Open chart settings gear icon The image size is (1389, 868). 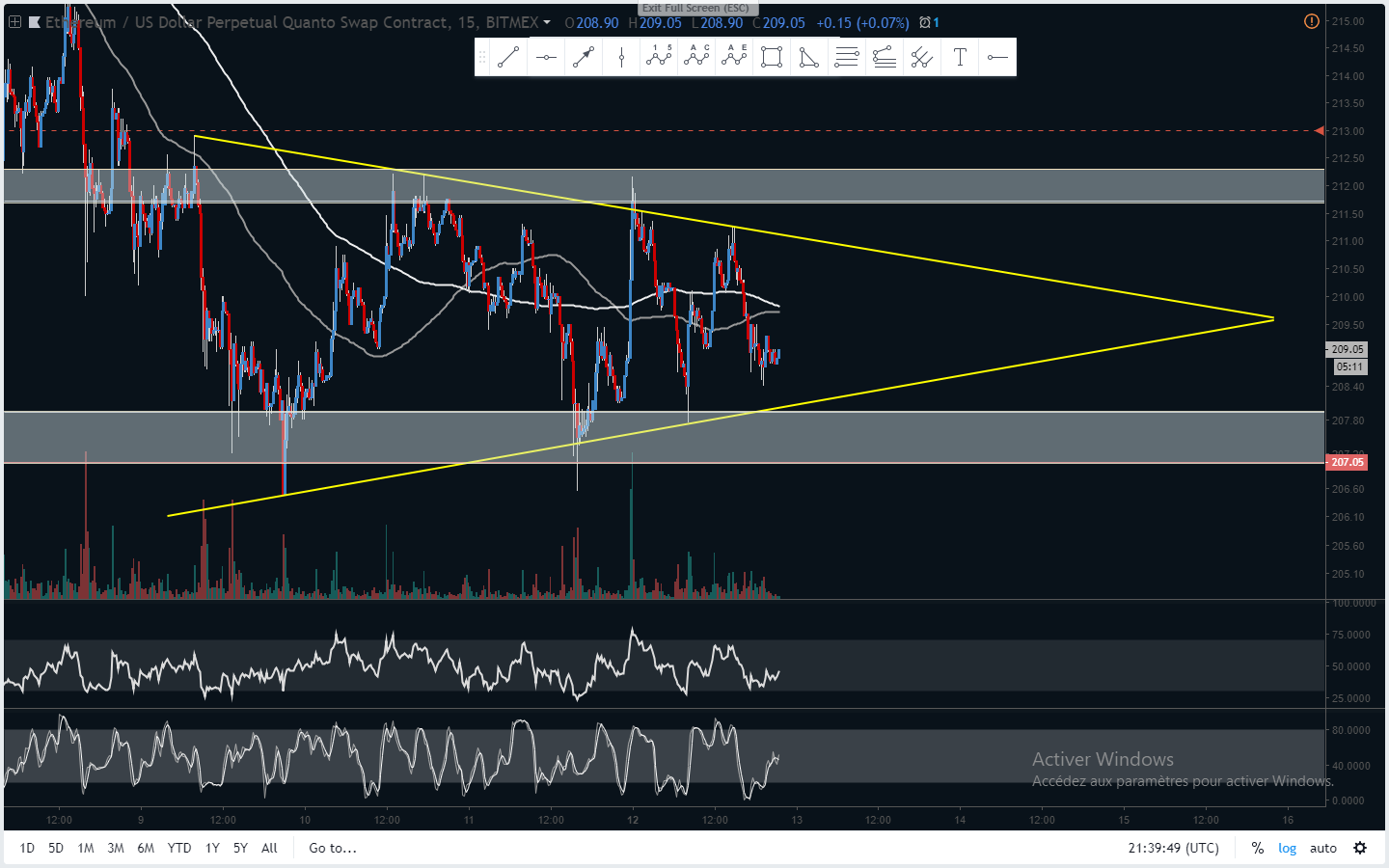click(1360, 848)
